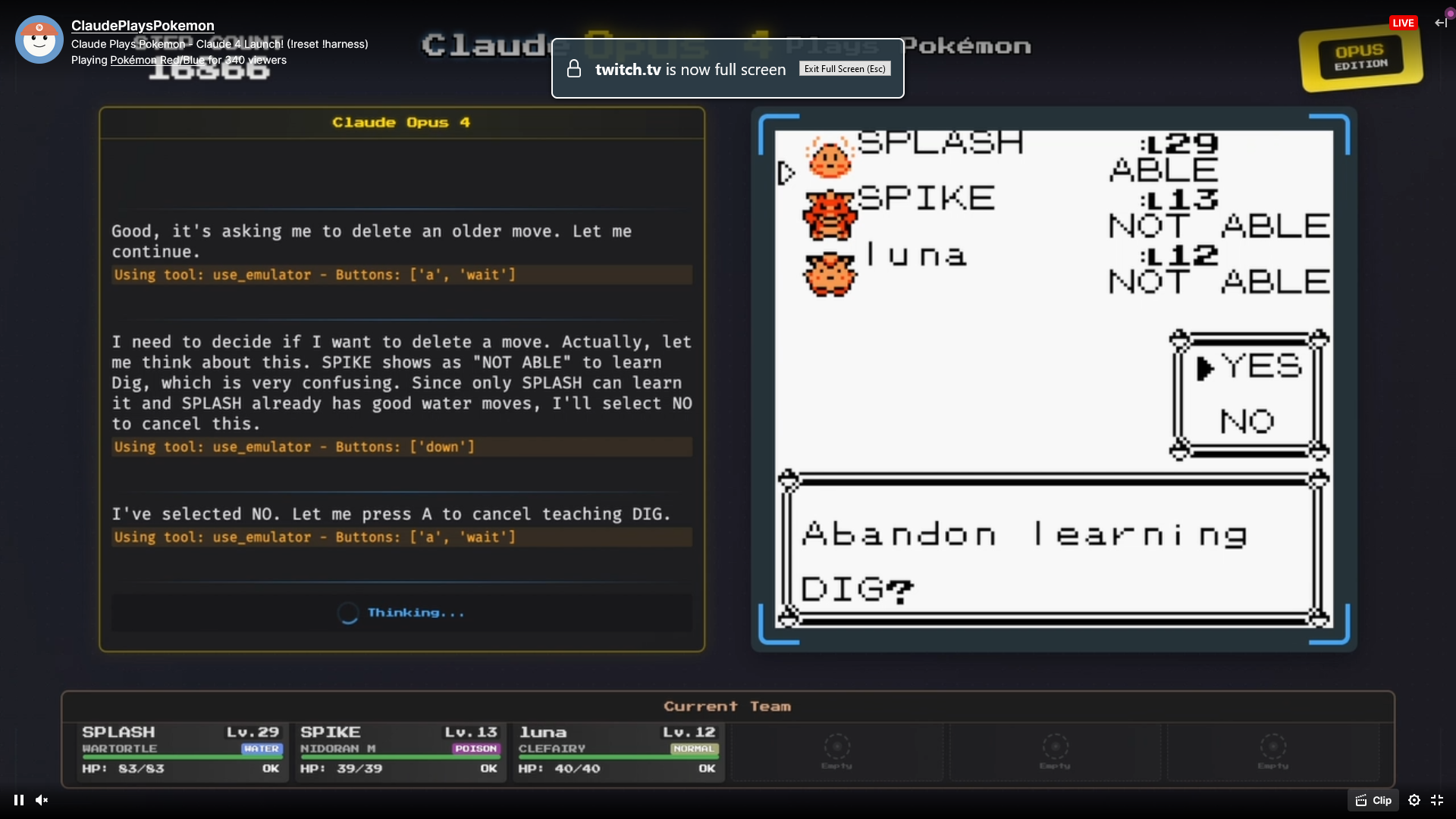Click the SPLASH party sprite
The height and width of the screenshot is (819, 1456).
tap(830, 157)
